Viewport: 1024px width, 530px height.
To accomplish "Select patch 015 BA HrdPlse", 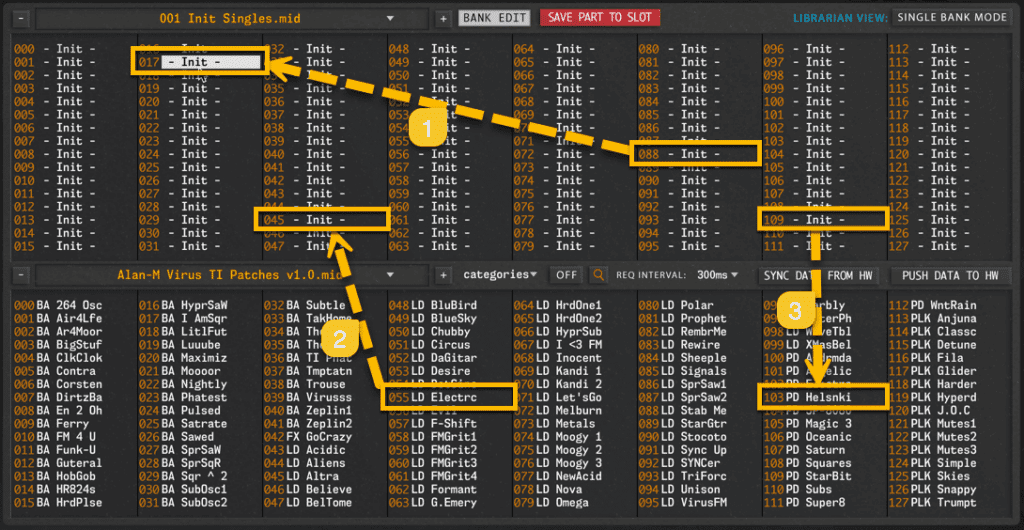I will pos(58,503).
